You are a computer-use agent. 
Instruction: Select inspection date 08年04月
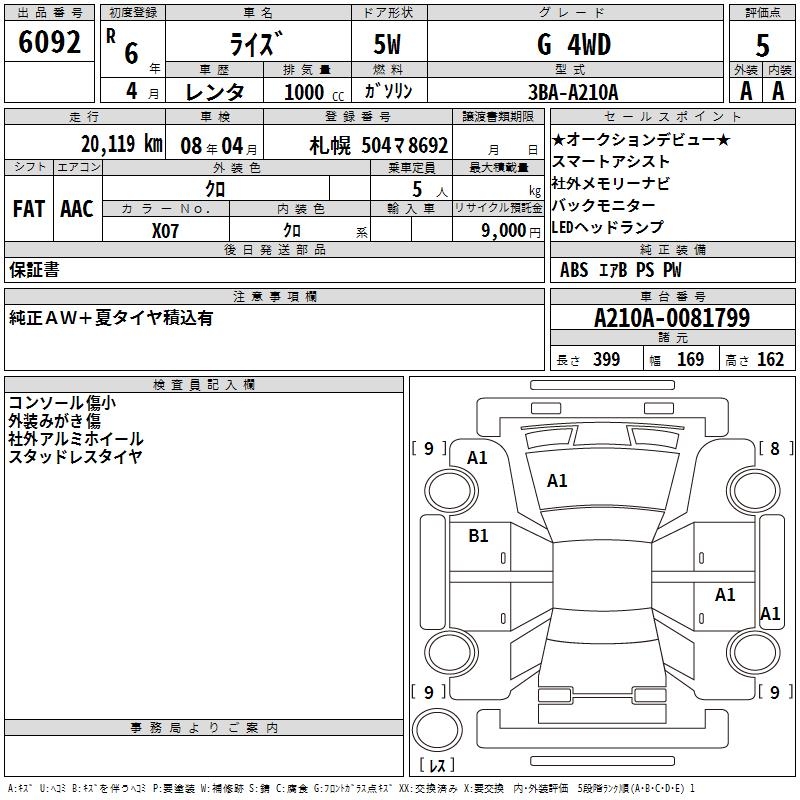pos(219,146)
